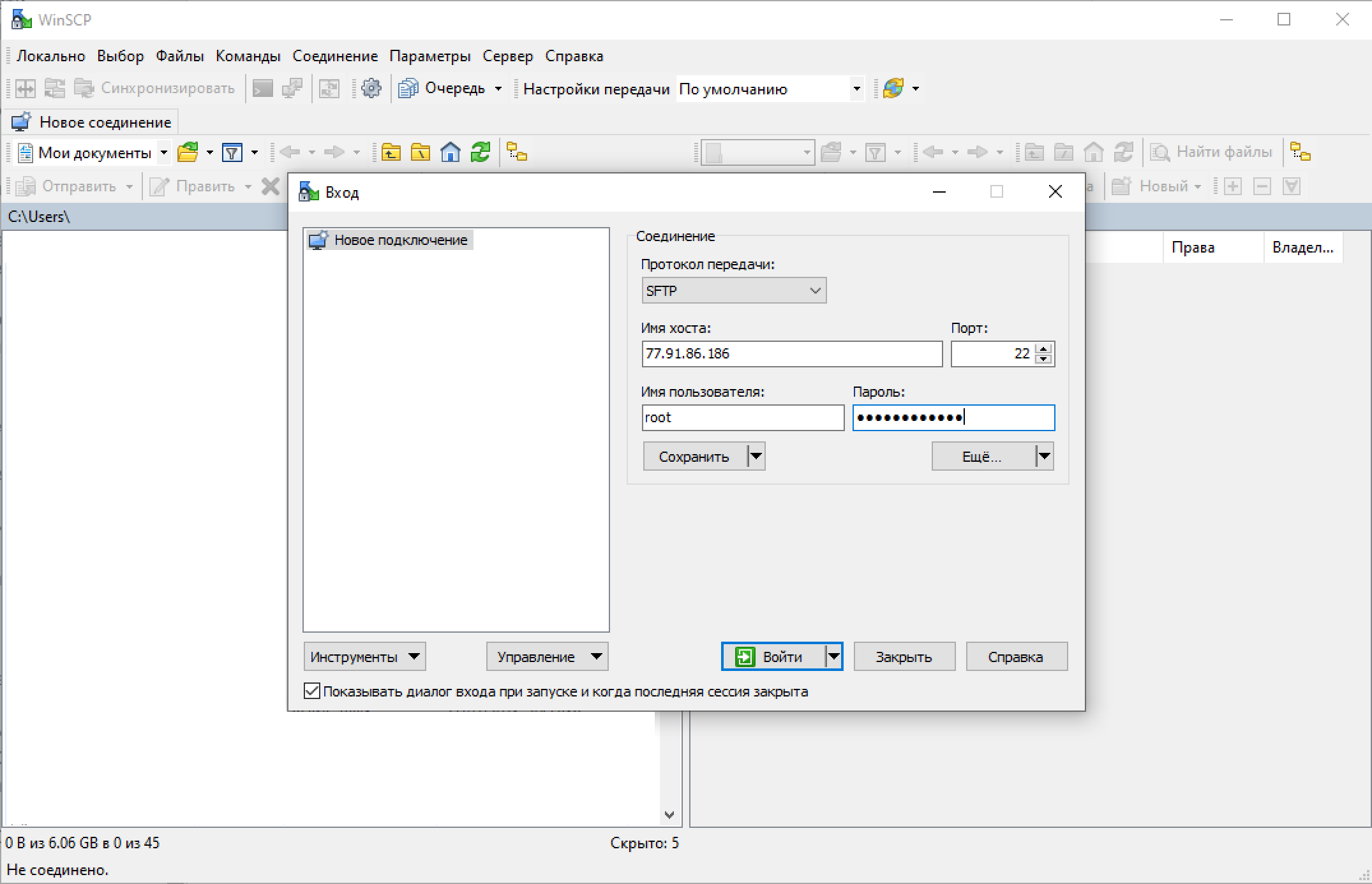This screenshot has width=1372, height=884.
Task: Select the Новое соединение tab
Action: coord(93,122)
